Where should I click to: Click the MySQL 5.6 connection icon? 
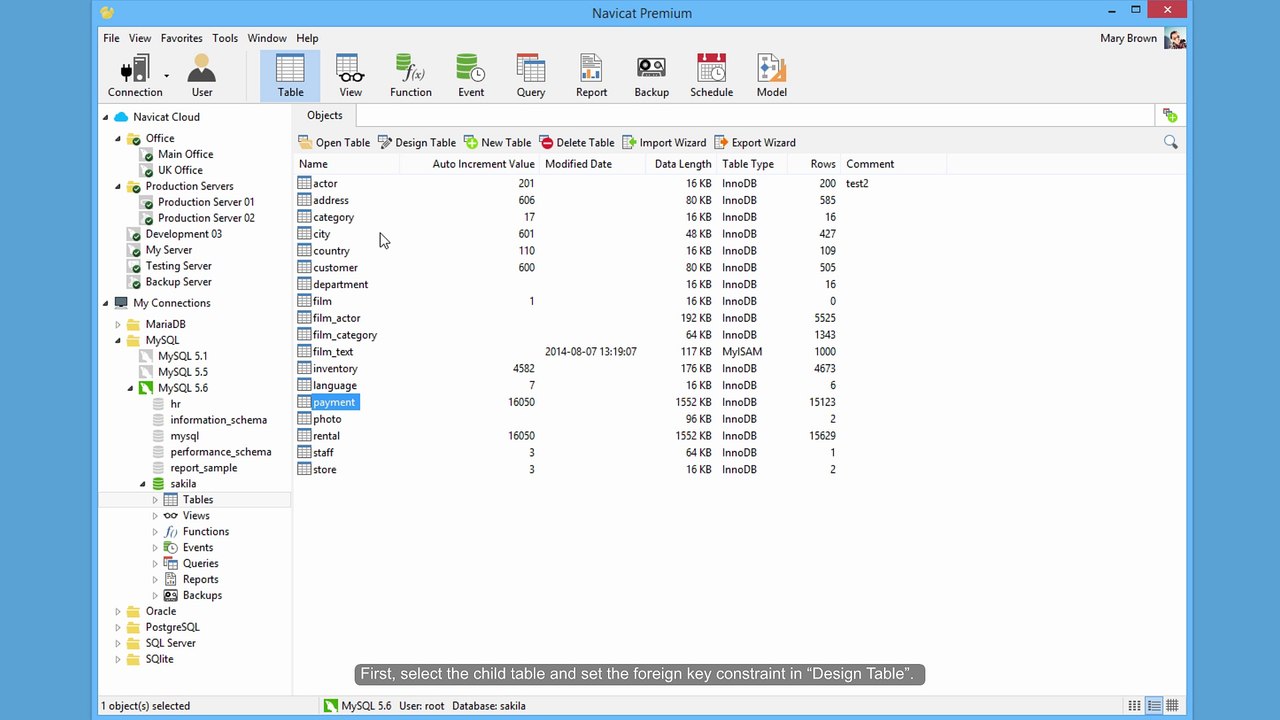click(x=146, y=388)
